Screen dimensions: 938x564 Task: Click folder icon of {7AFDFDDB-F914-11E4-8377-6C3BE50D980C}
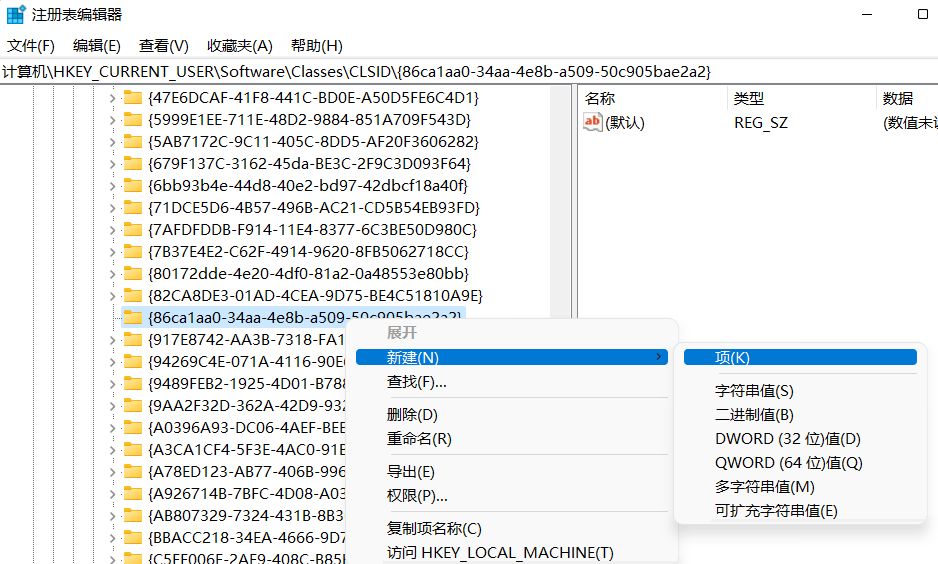point(132,230)
